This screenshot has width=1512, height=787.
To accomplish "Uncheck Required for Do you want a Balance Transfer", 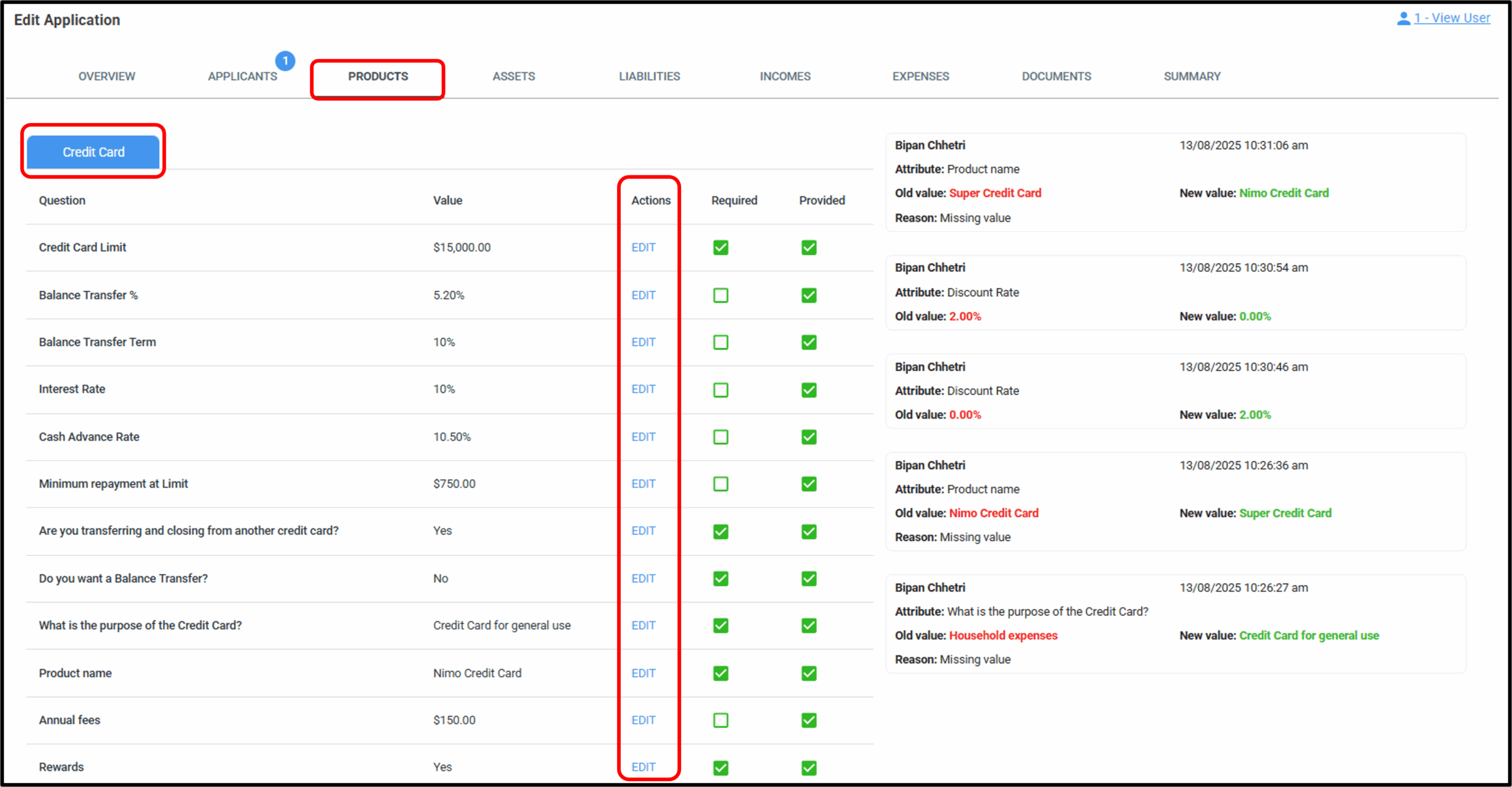I will (x=721, y=578).
